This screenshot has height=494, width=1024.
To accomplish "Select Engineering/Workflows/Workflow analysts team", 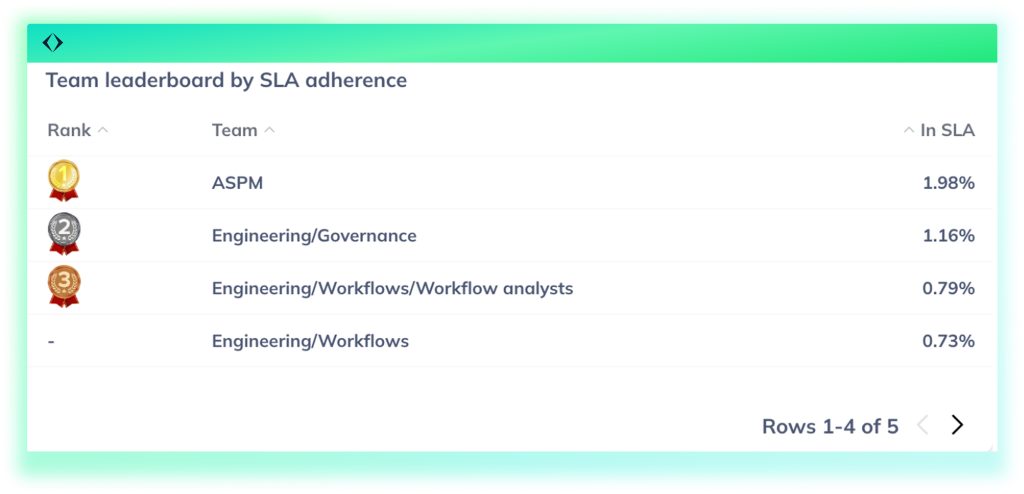I will click(392, 288).
